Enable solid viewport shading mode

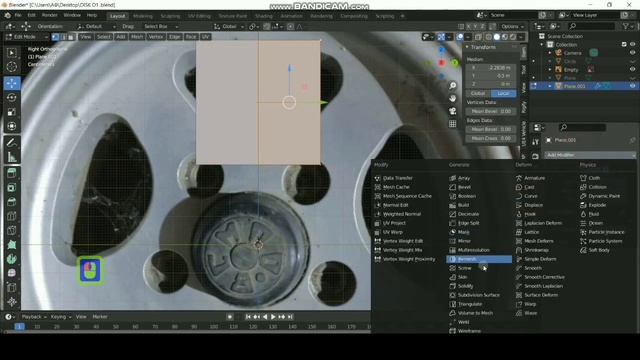point(497,37)
